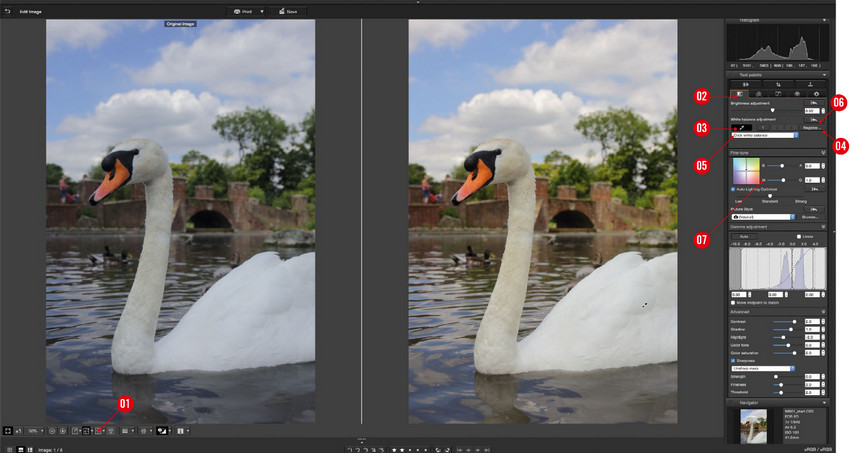Click the crop/rotate tool button in Tool palette
850x453 pixels.
click(x=778, y=85)
